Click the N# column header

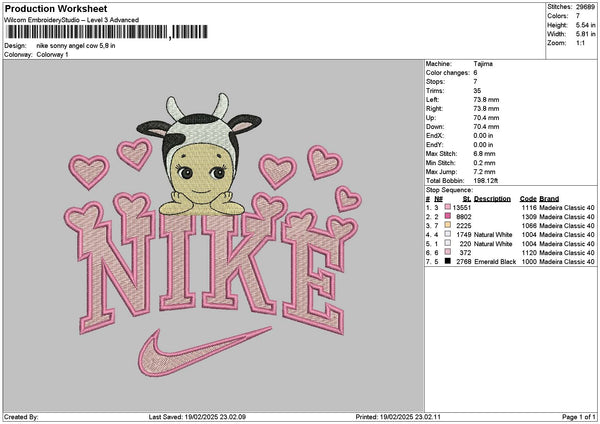tap(439, 199)
